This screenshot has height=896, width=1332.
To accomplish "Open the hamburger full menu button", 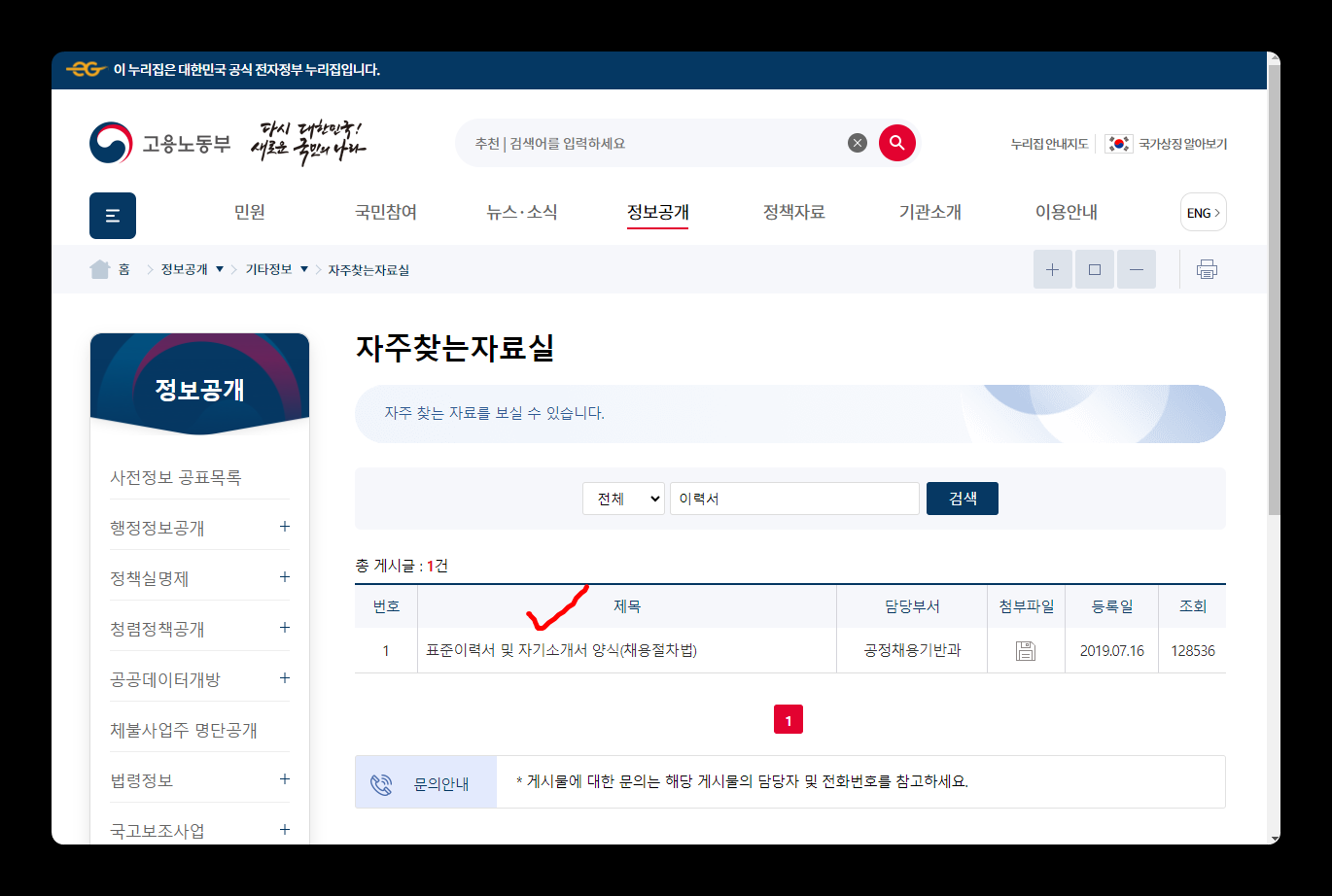I will click(x=113, y=216).
